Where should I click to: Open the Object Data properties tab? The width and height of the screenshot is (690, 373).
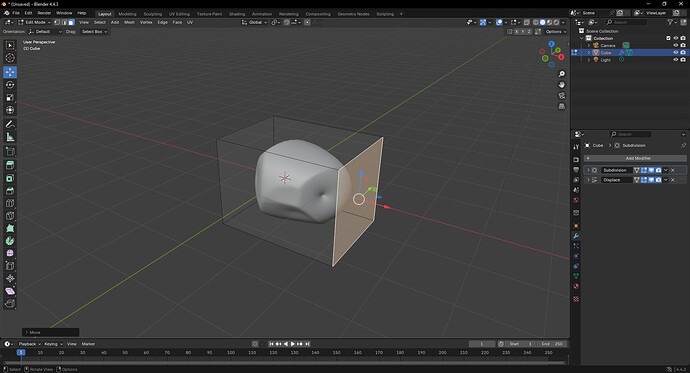[x=576, y=276]
